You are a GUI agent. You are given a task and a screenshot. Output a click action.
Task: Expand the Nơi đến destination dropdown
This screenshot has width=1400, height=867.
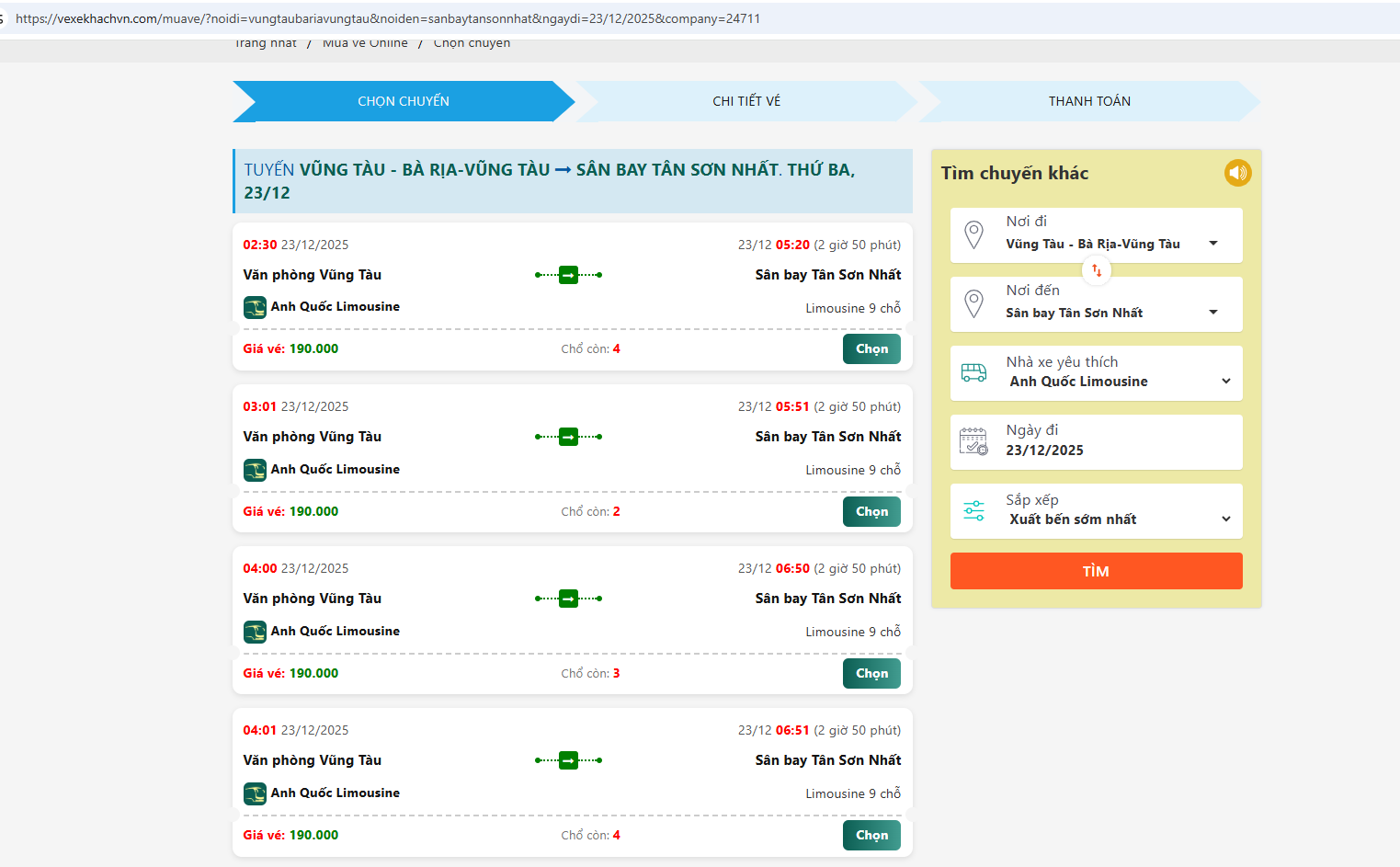pyautogui.click(x=1212, y=313)
